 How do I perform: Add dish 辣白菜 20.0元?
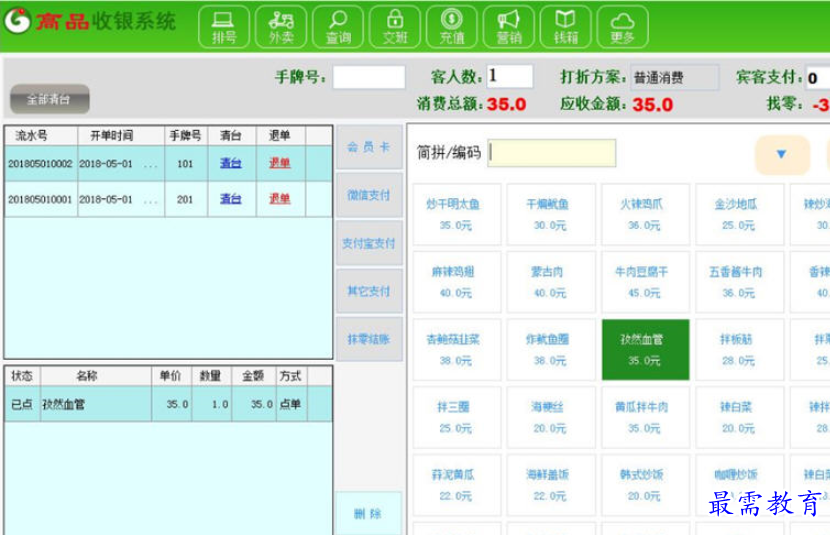coord(739,417)
